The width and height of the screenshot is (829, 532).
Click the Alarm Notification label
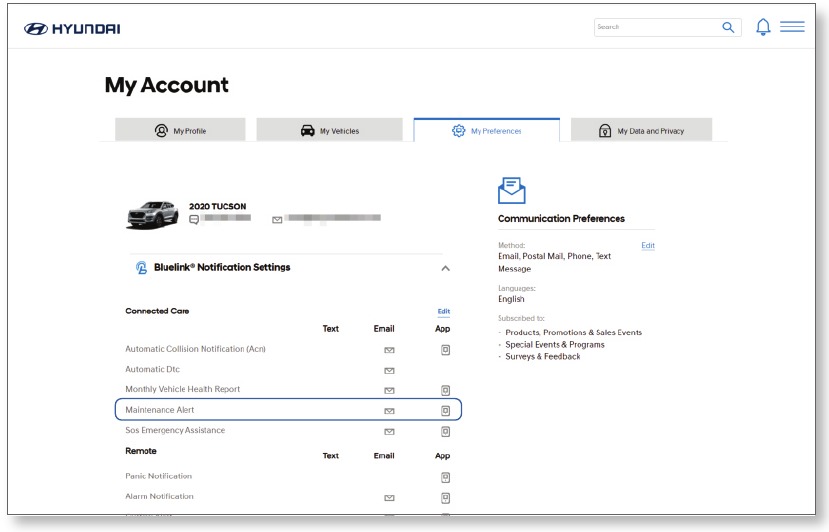tap(159, 496)
